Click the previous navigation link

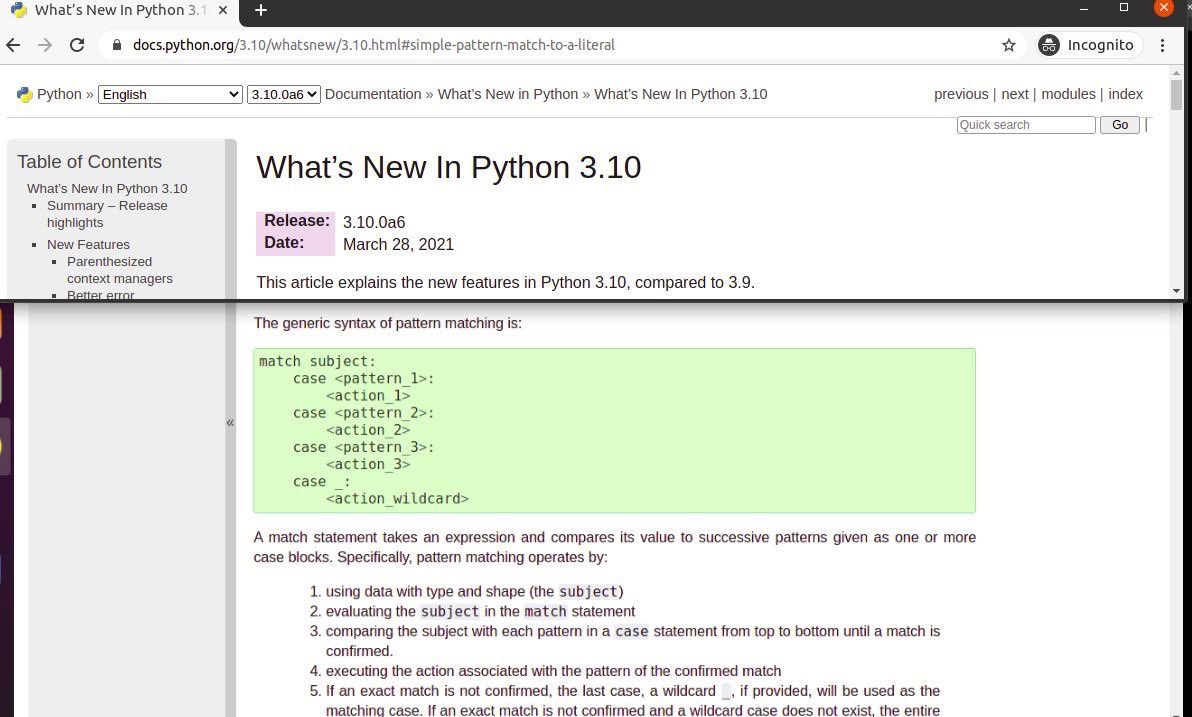tap(961, 94)
